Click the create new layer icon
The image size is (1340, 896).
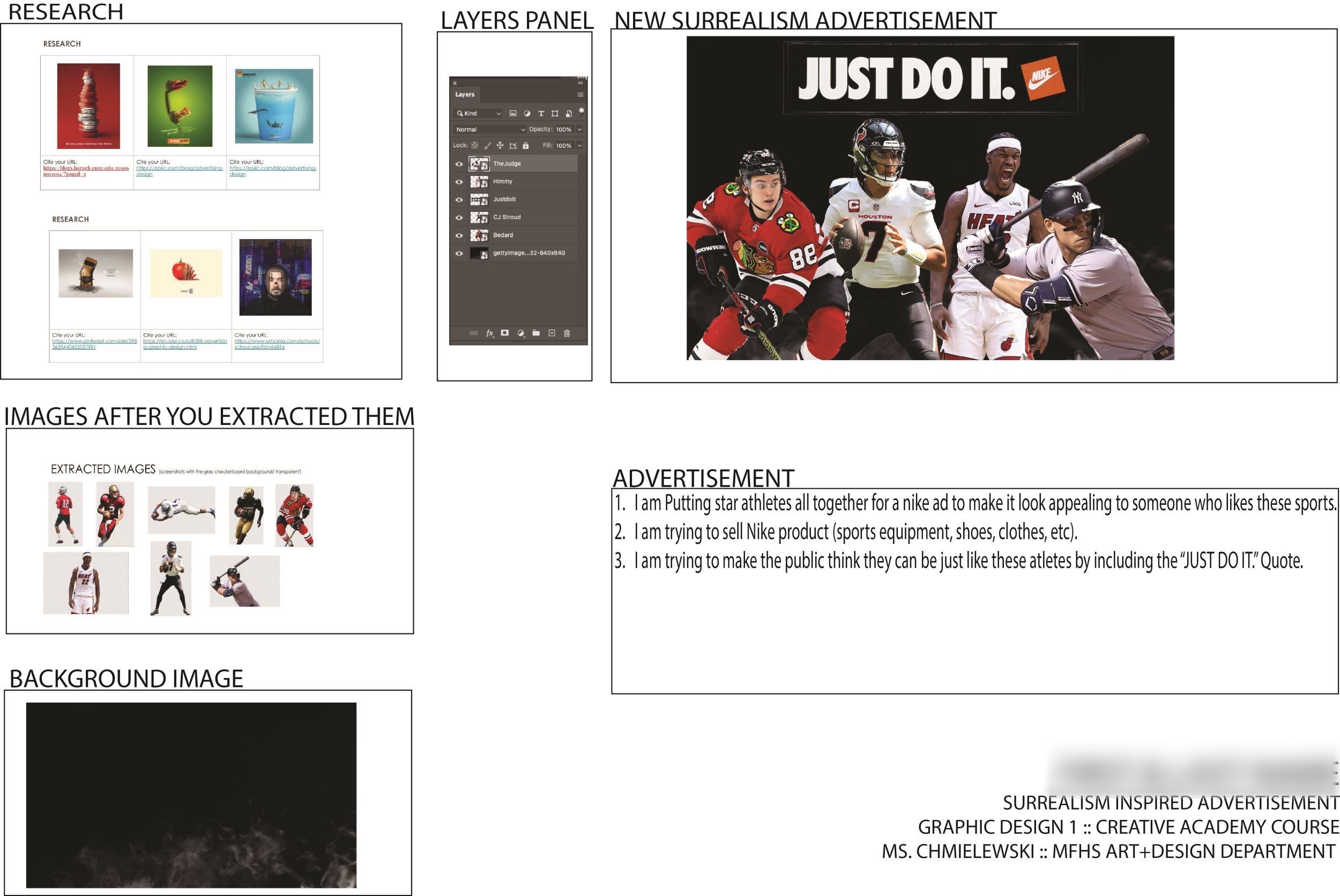(552, 333)
